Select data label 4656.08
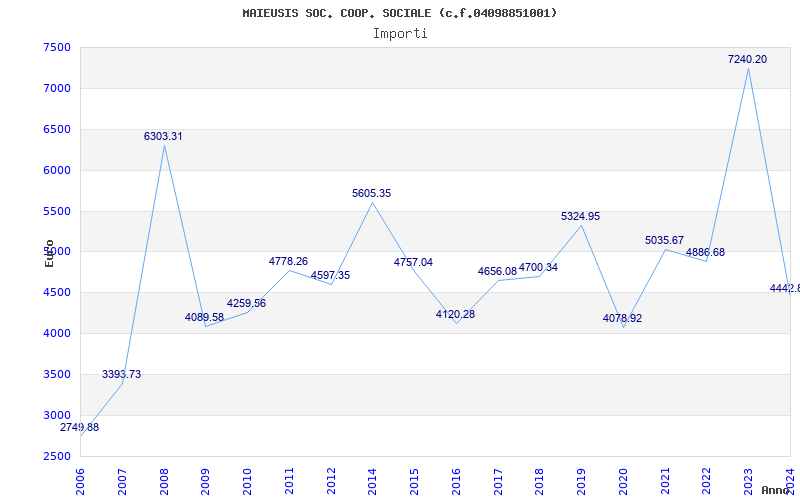The width and height of the screenshot is (800, 500). point(497,271)
